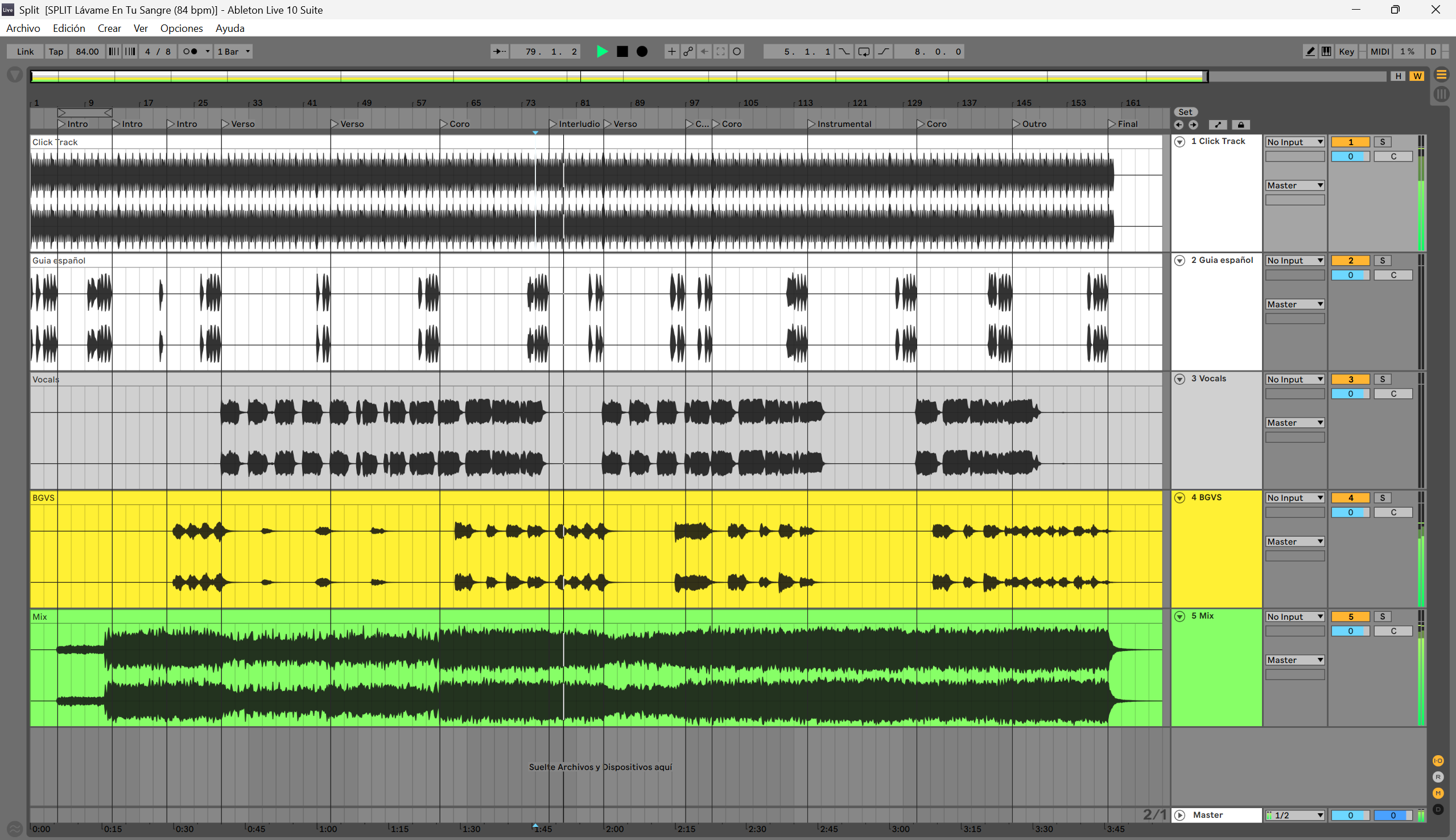Click Phase Nudge Up icon
This screenshot has width=1456, height=840.
point(130,51)
